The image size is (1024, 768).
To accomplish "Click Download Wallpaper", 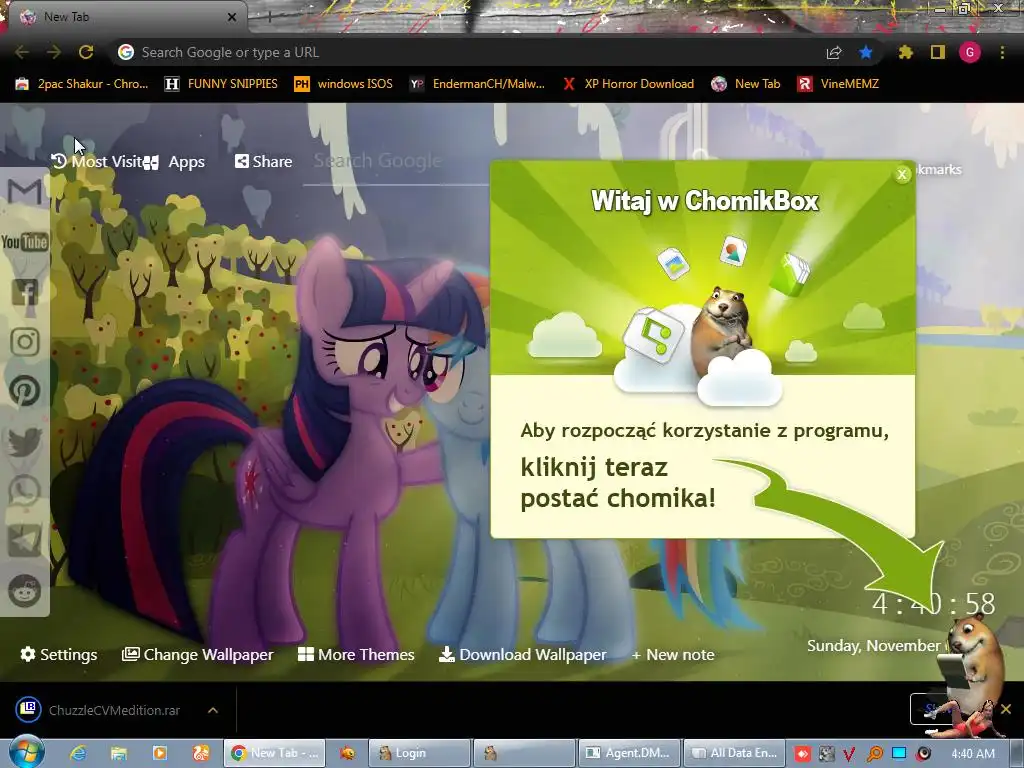I will tap(522, 654).
